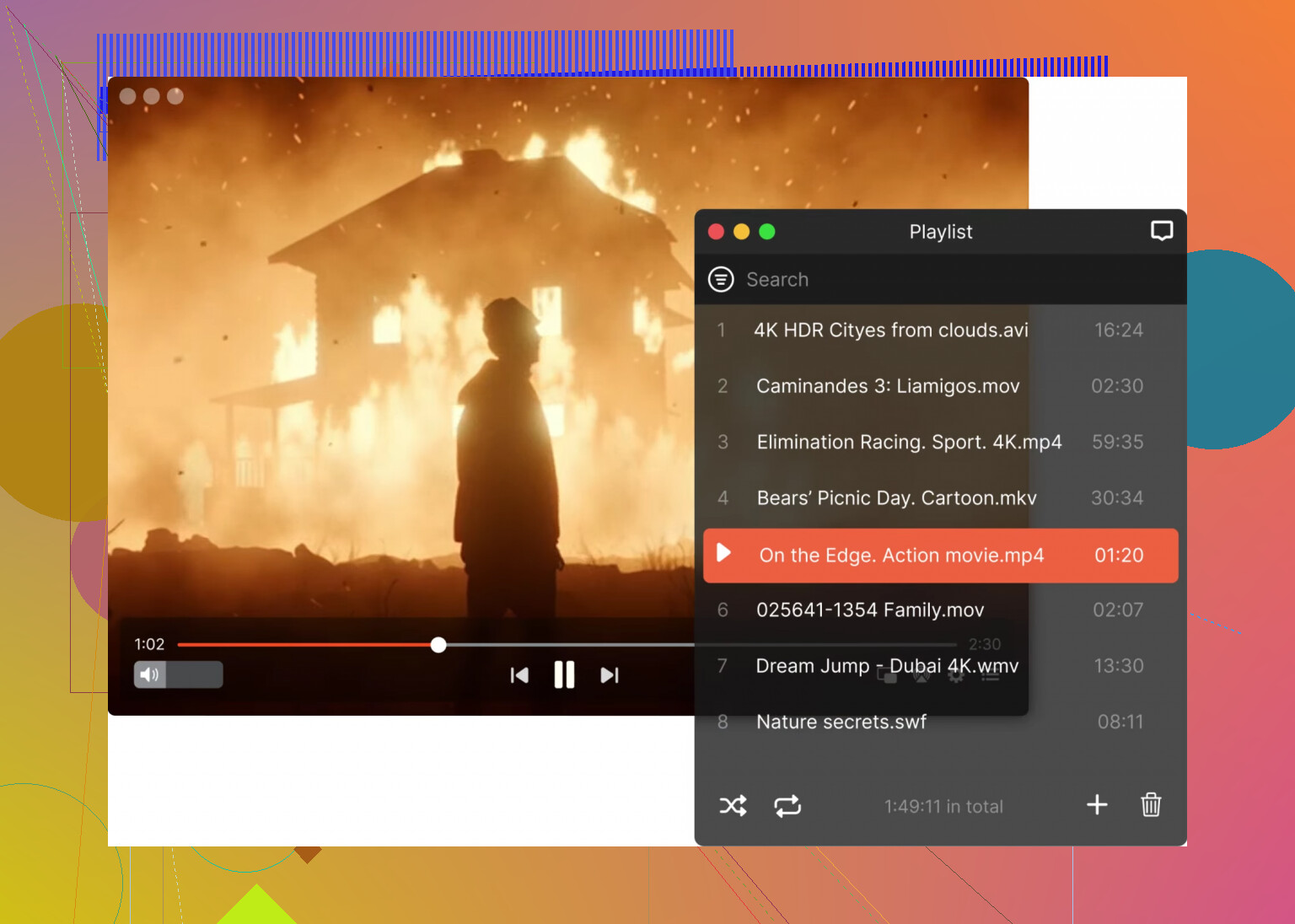This screenshot has width=1295, height=924.
Task: Adjust the volume level bar
Action: 195,674
